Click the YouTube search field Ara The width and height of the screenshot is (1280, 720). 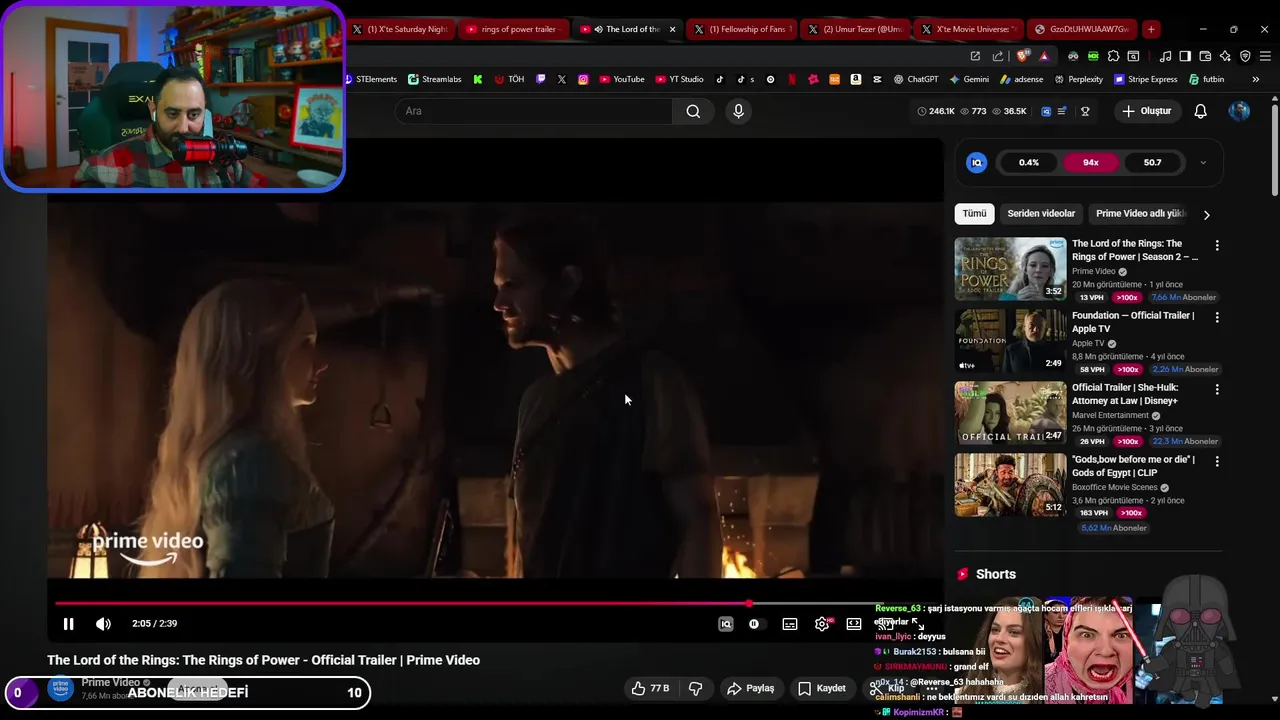coord(534,111)
